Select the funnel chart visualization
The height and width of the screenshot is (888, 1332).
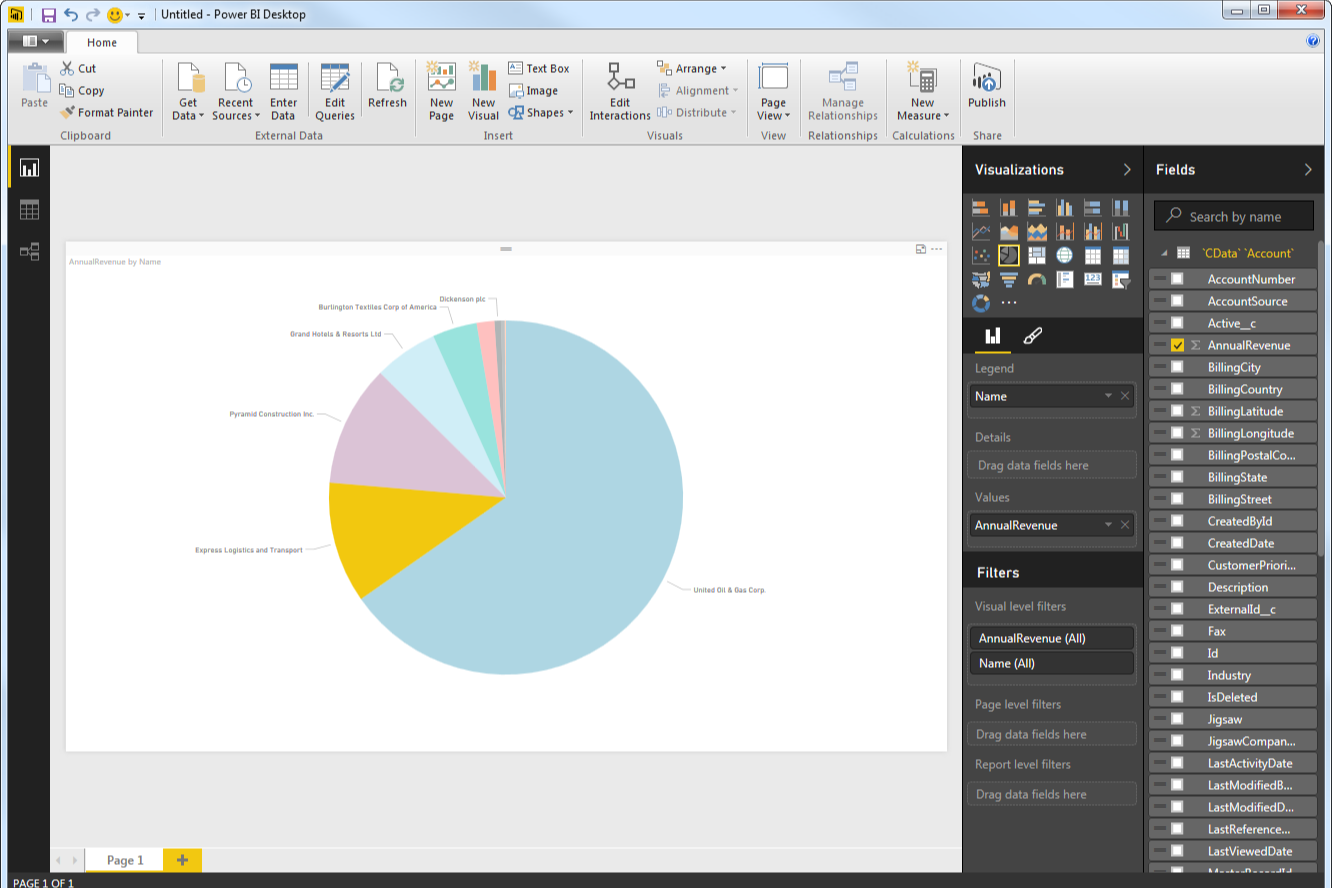click(1009, 280)
